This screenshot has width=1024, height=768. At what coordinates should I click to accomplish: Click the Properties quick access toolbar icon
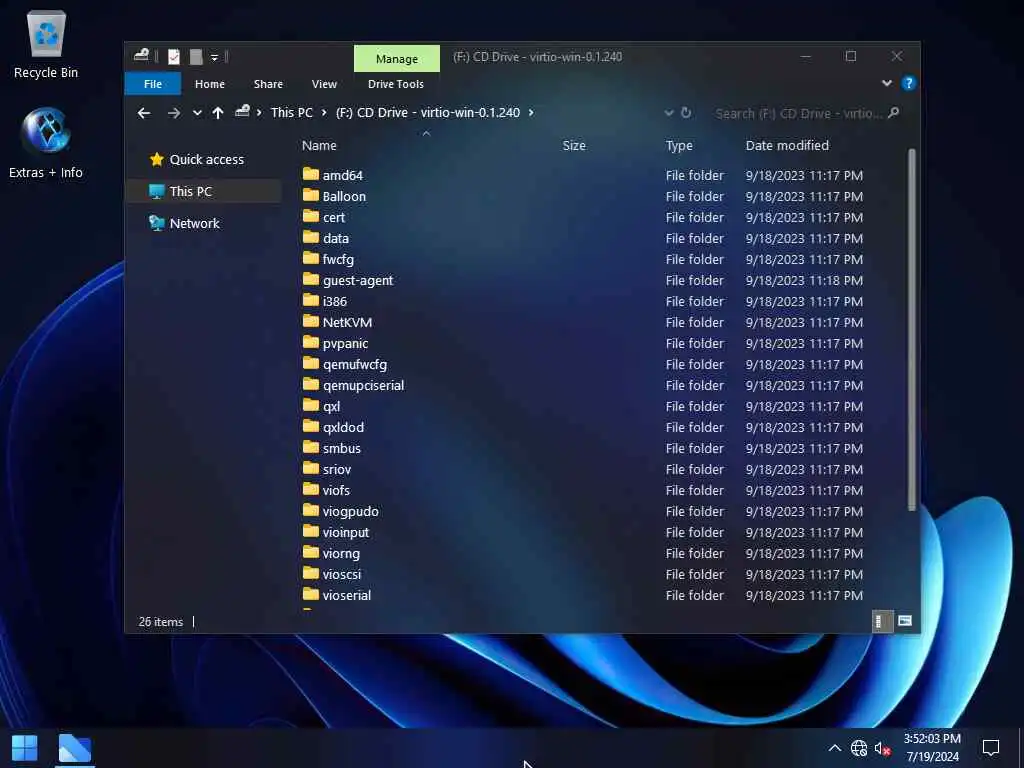[174, 57]
